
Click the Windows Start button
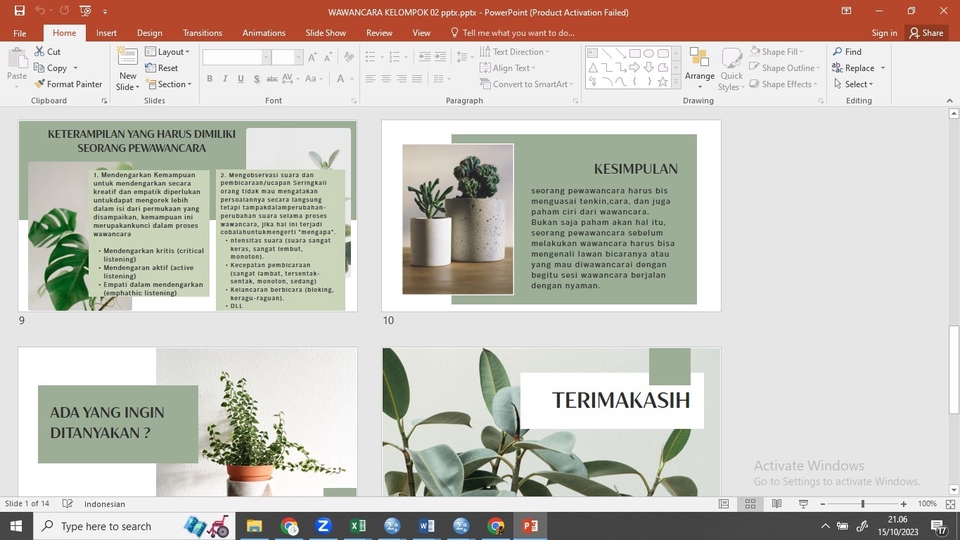(x=16, y=526)
